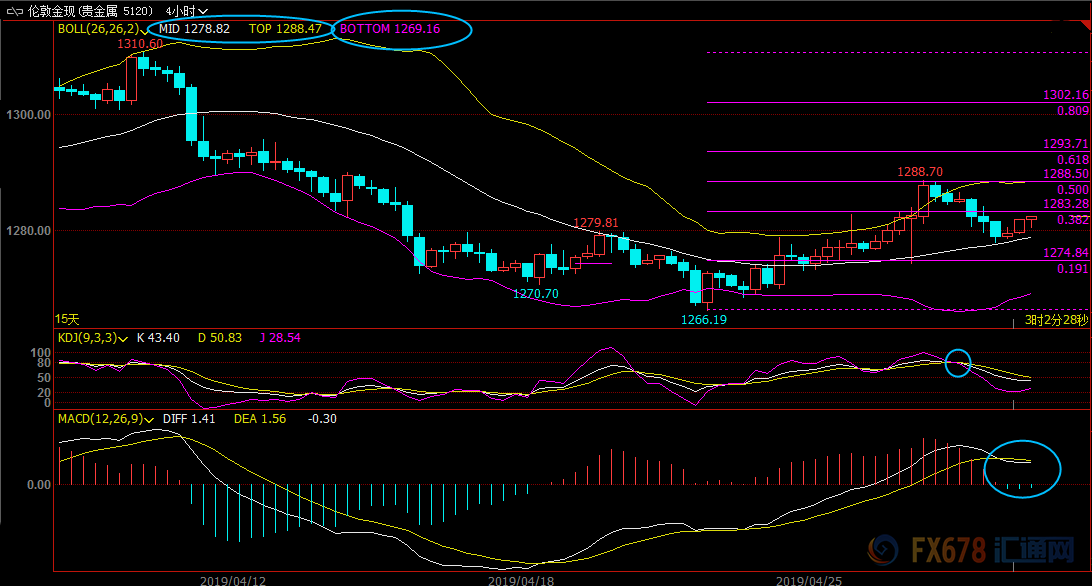Viewport: 1092px width, 586px height.
Task: Select the 1266.19 low price label
Action: 704,319
